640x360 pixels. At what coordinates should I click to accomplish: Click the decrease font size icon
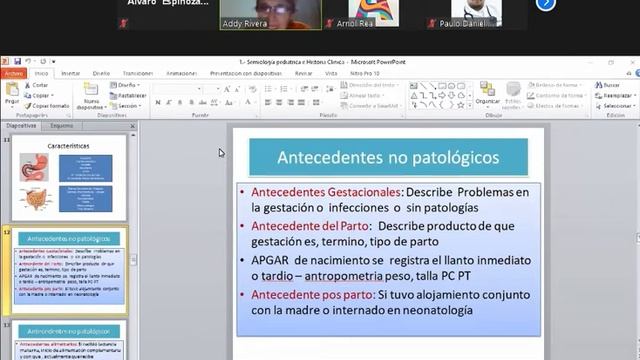237,89
